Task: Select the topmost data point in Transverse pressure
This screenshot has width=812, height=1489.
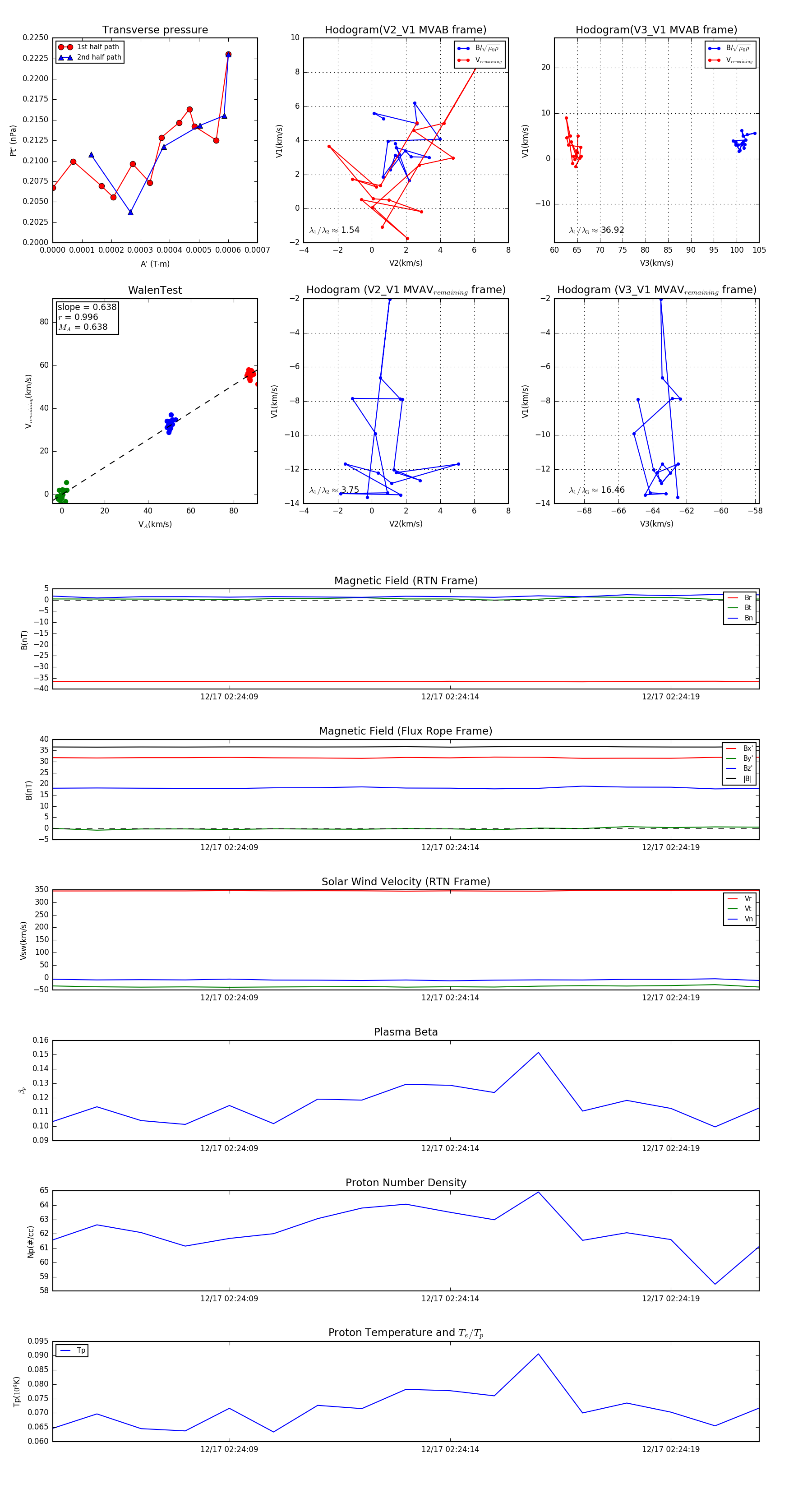Action: click(x=228, y=54)
